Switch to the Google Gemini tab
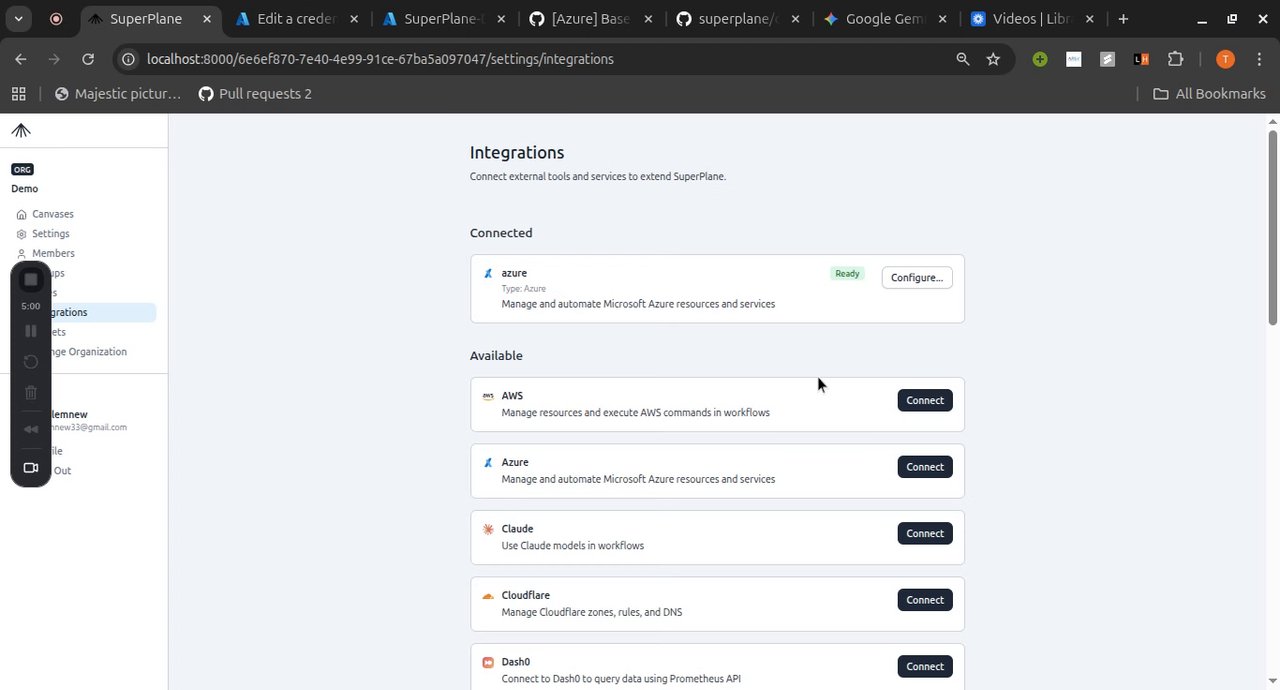 [x=875, y=19]
